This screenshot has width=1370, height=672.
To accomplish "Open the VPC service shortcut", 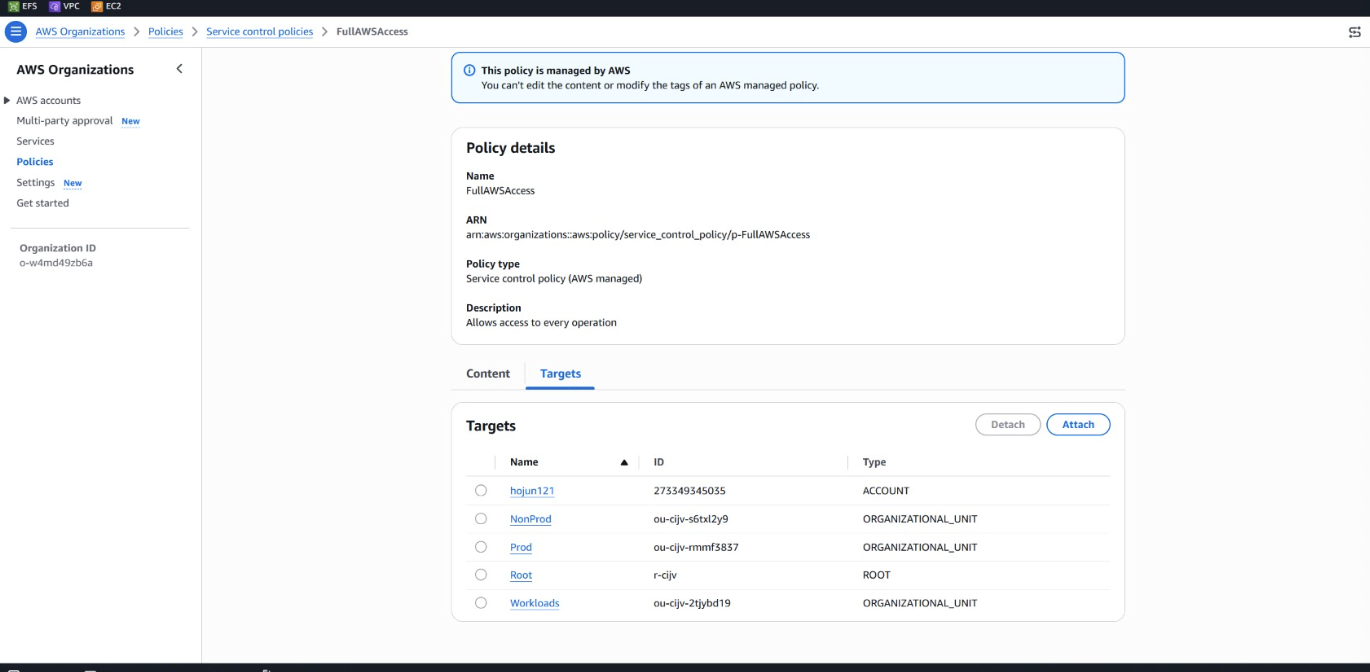I will (x=64, y=6).
